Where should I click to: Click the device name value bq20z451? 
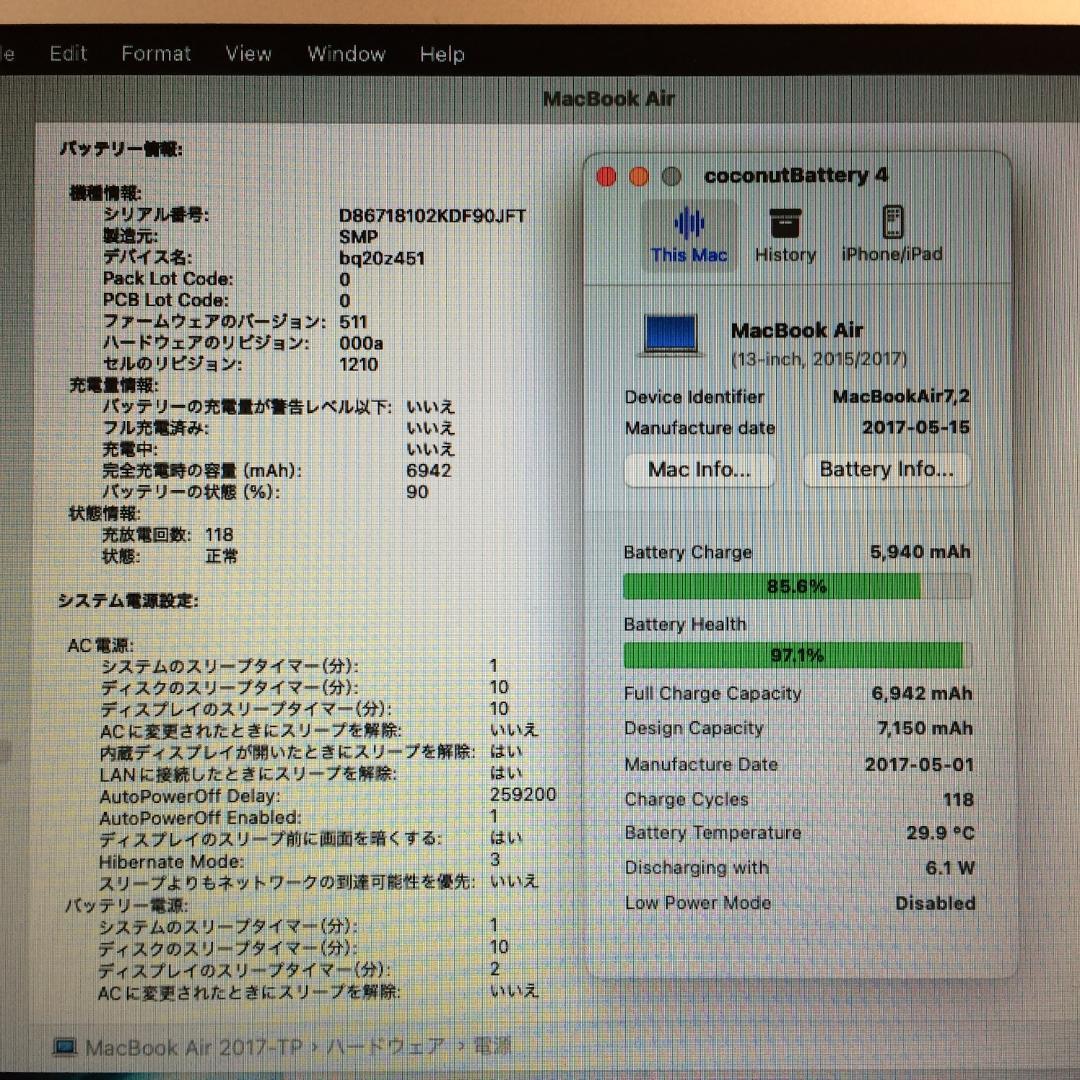pyautogui.click(x=382, y=258)
